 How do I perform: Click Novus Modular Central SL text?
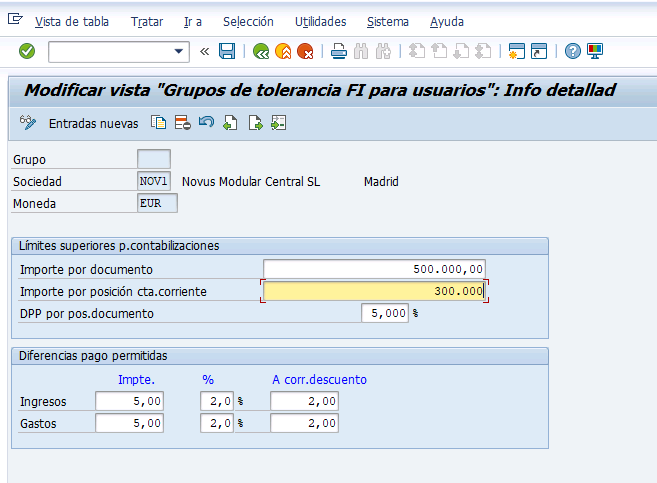tap(251, 181)
